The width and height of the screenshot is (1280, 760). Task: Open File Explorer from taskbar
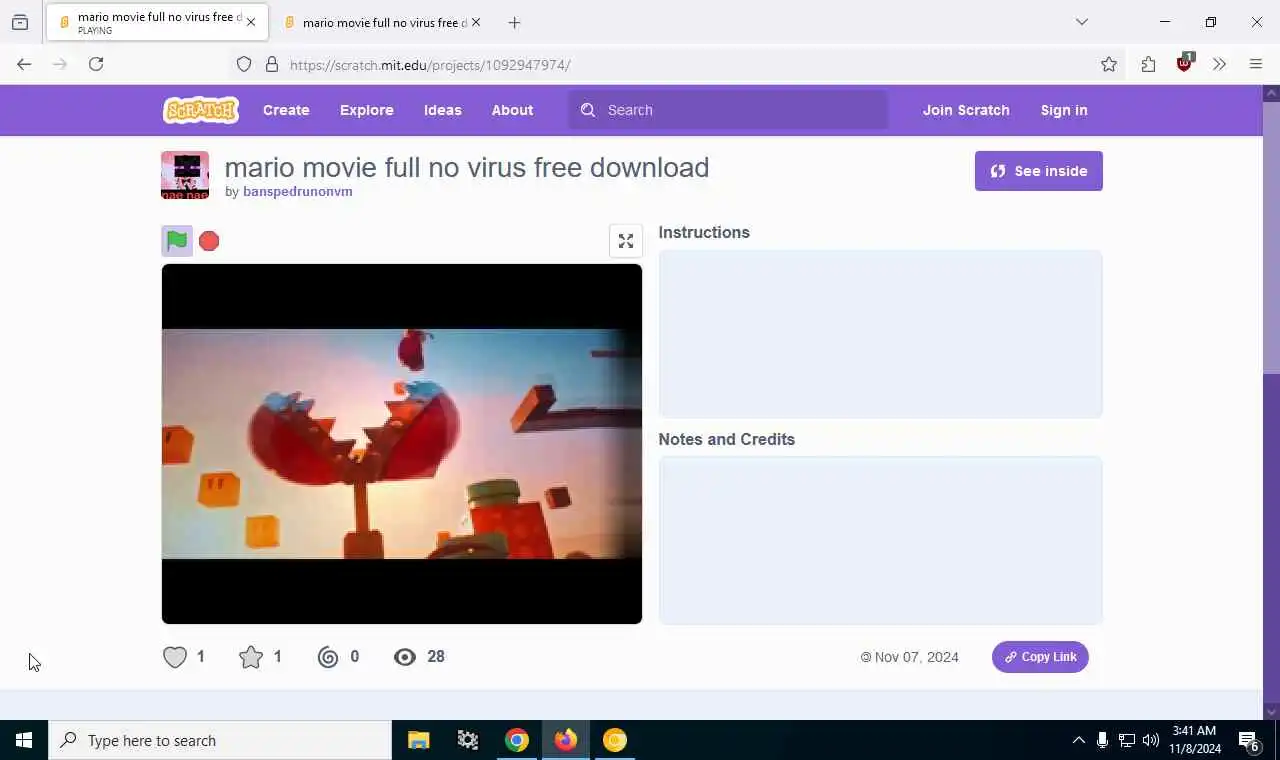coord(419,740)
